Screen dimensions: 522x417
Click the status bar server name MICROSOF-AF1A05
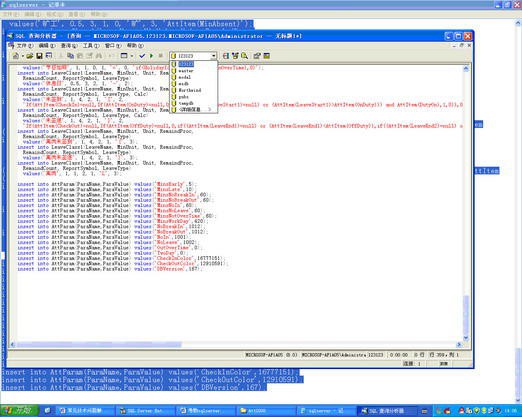pyautogui.click(x=264, y=355)
